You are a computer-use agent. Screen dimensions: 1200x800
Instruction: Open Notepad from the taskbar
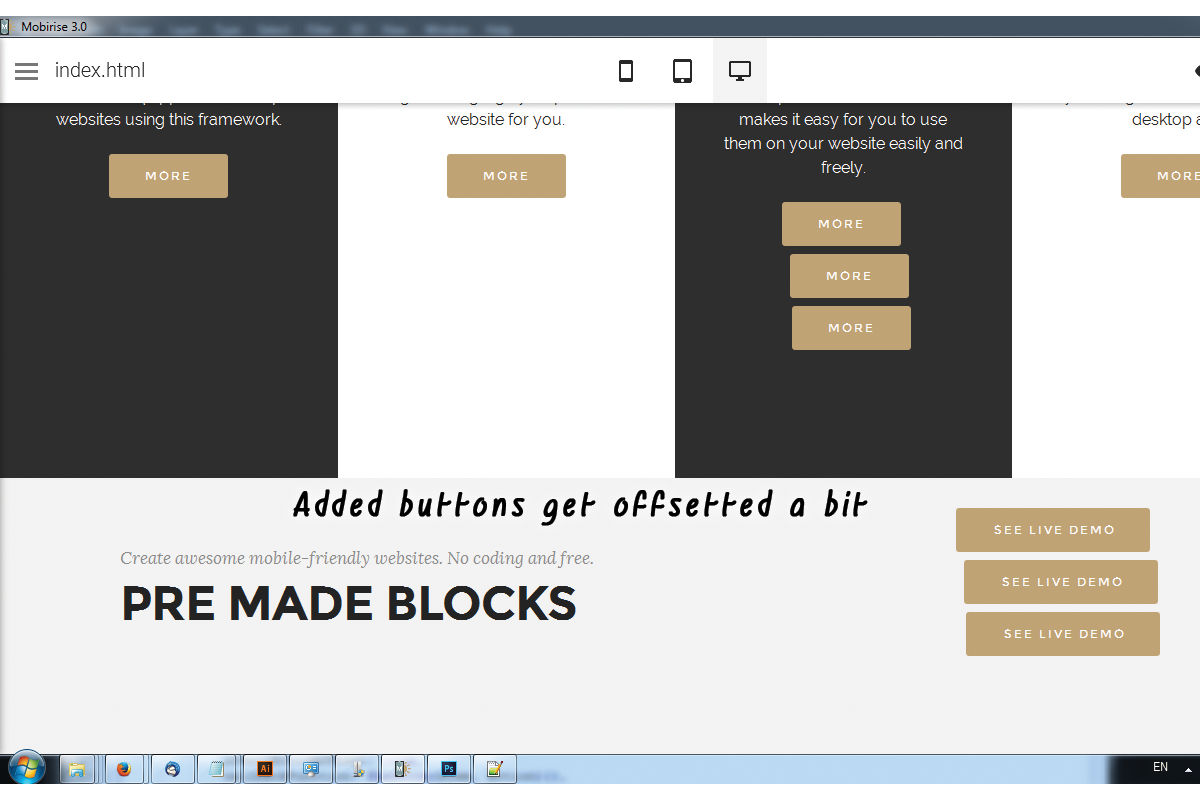tap(218, 769)
